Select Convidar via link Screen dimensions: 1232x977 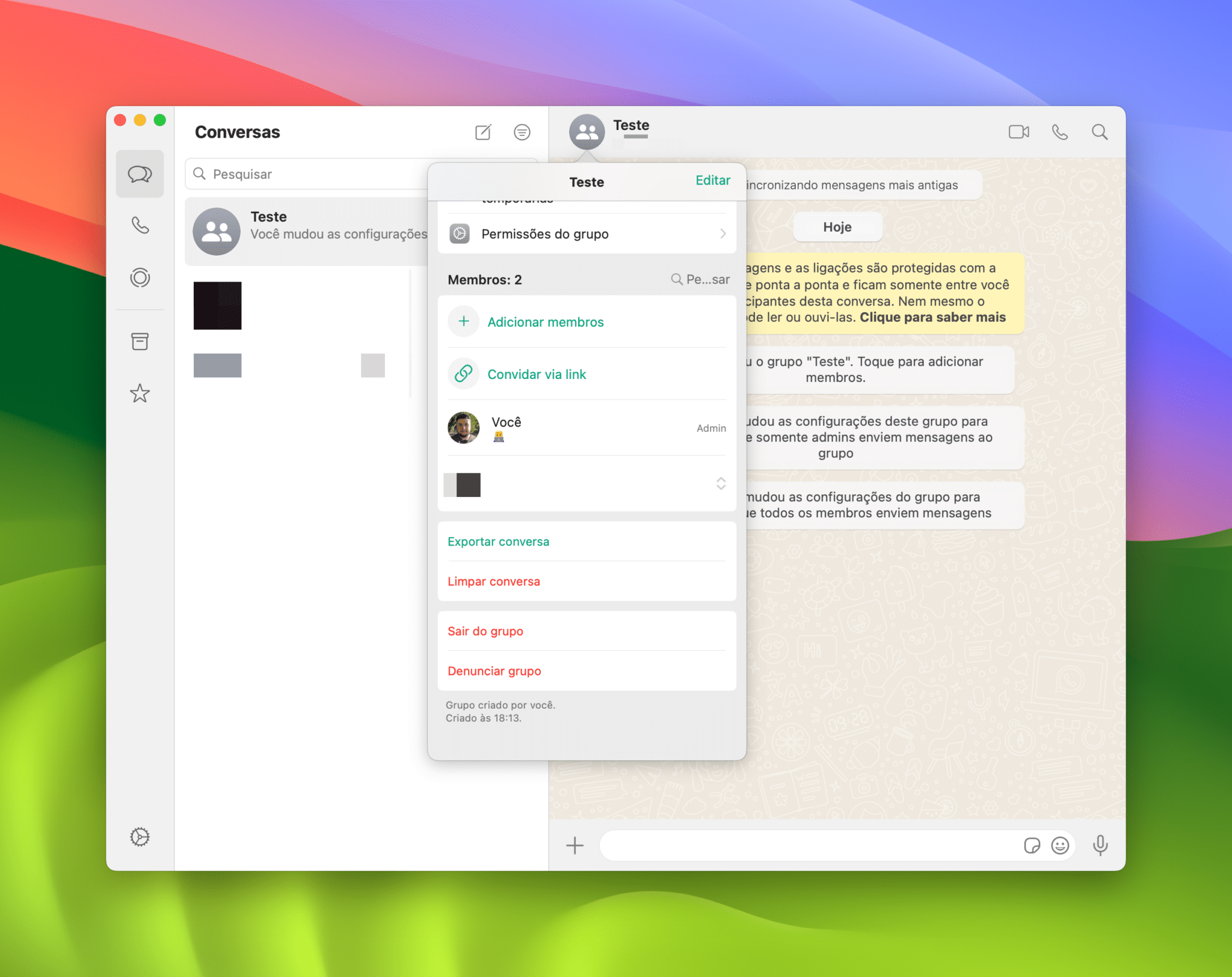[x=537, y=374]
